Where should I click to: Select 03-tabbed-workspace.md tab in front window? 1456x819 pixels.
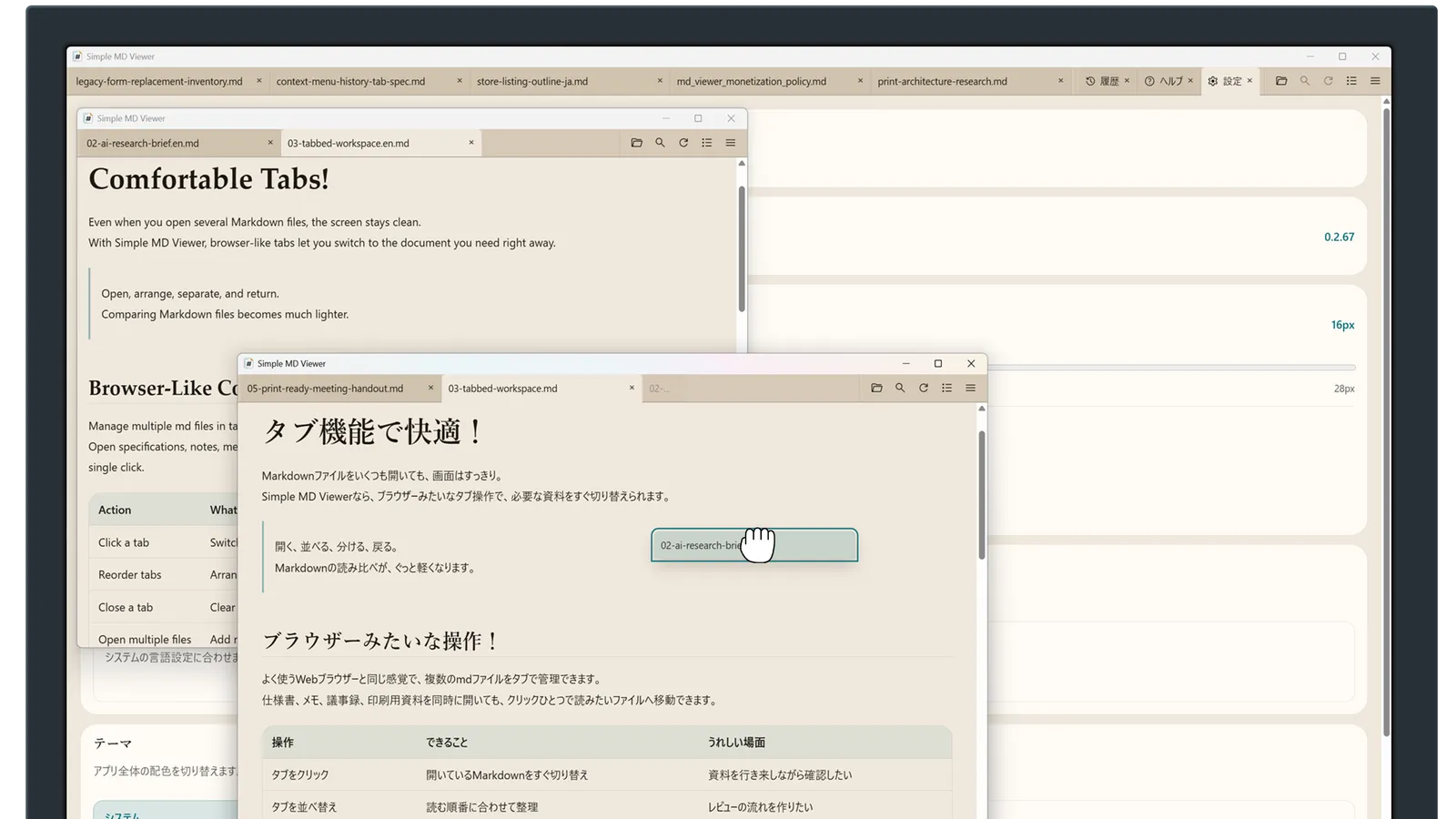(x=541, y=389)
